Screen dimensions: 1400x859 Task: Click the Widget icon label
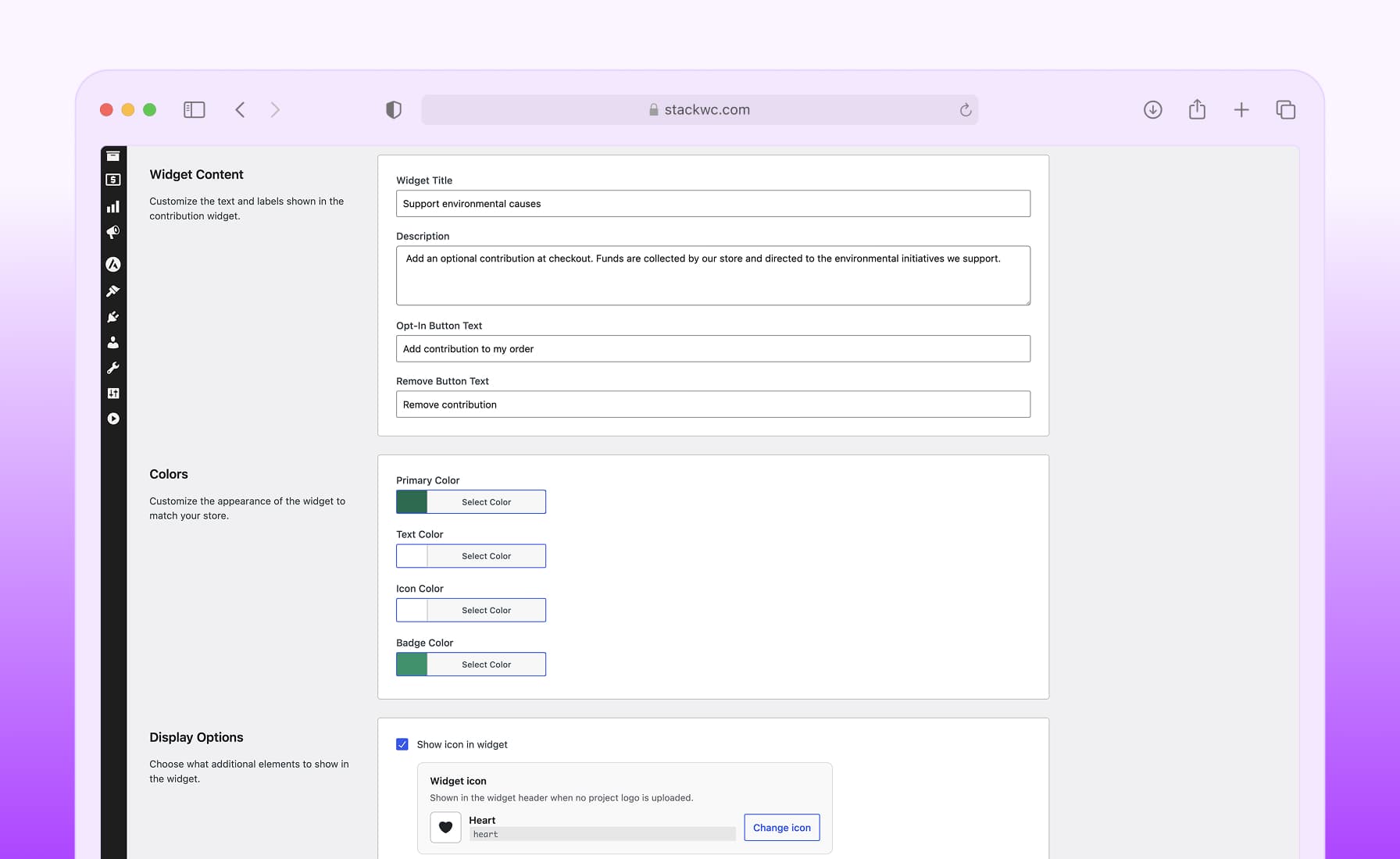coord(458,781)
